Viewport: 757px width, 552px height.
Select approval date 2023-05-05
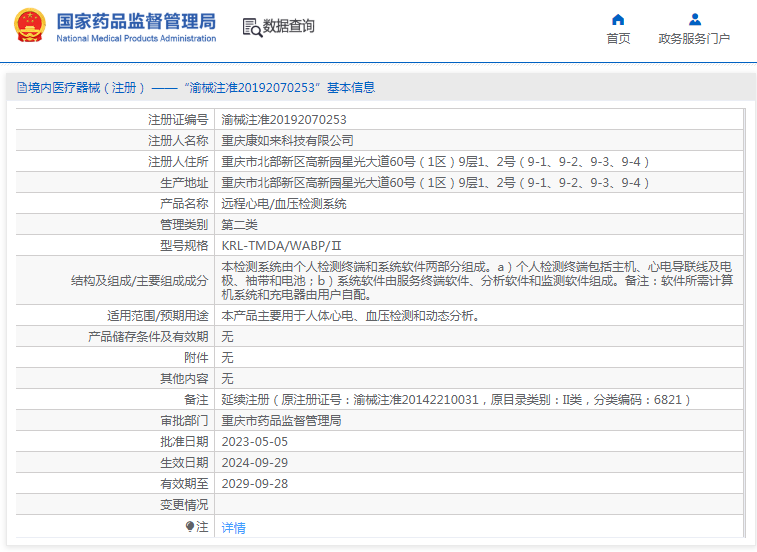click(254, 442)
